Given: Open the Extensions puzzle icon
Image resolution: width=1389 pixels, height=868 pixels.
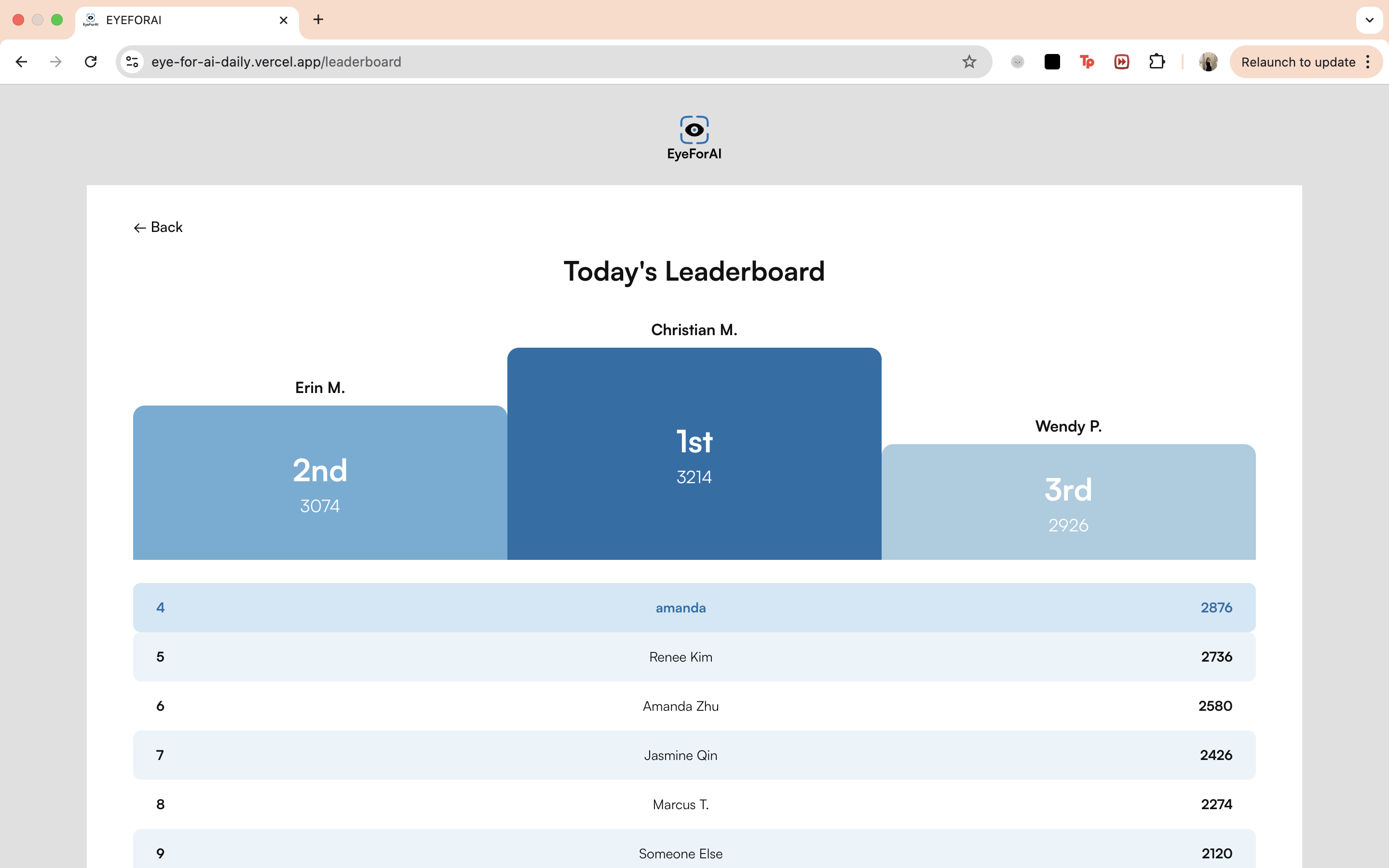Looking at the screenshot, I should tap(1157, 62).
